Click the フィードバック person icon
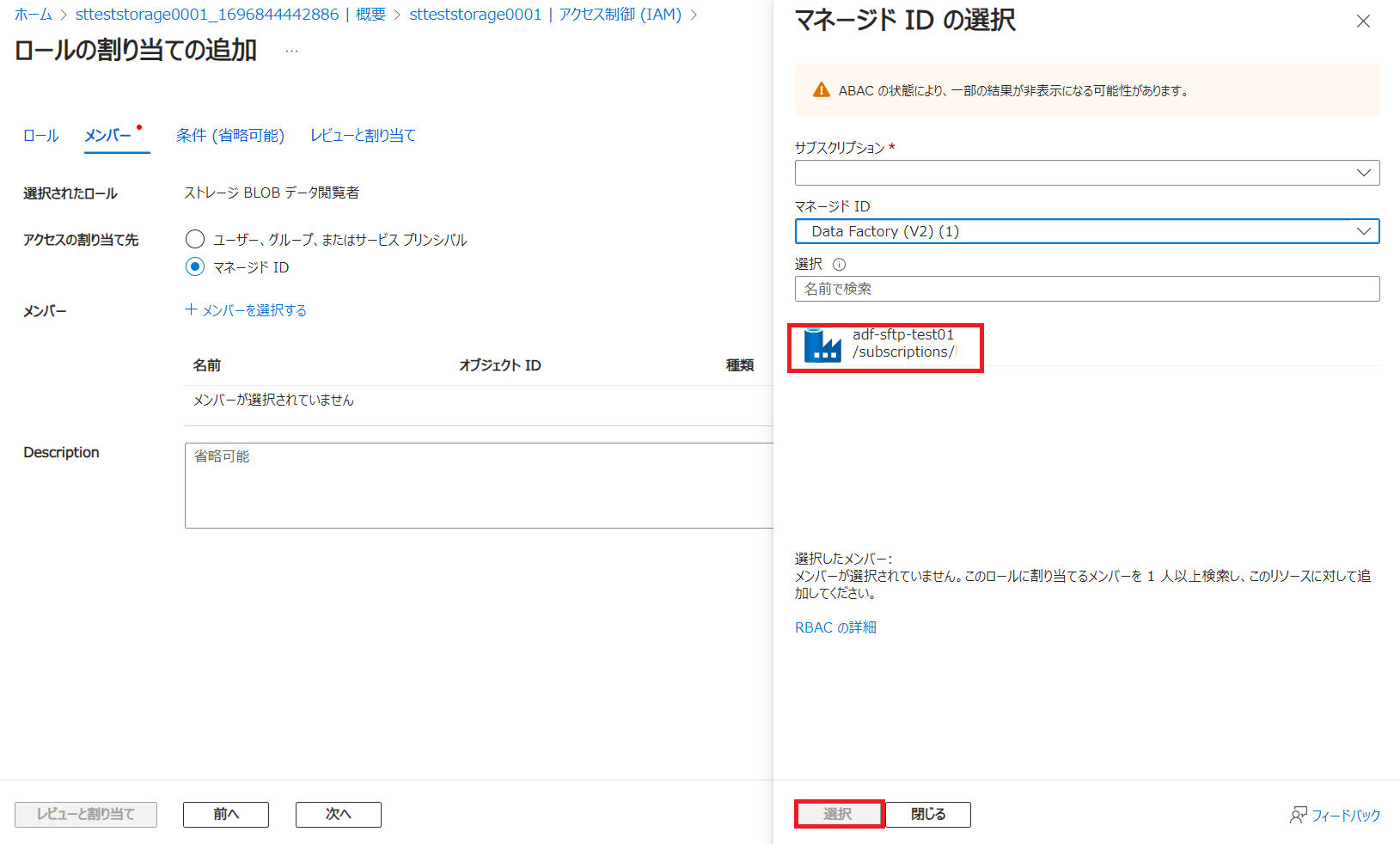The height and width of the screenshot is (844, 1400). click(x=1299, y=815)
